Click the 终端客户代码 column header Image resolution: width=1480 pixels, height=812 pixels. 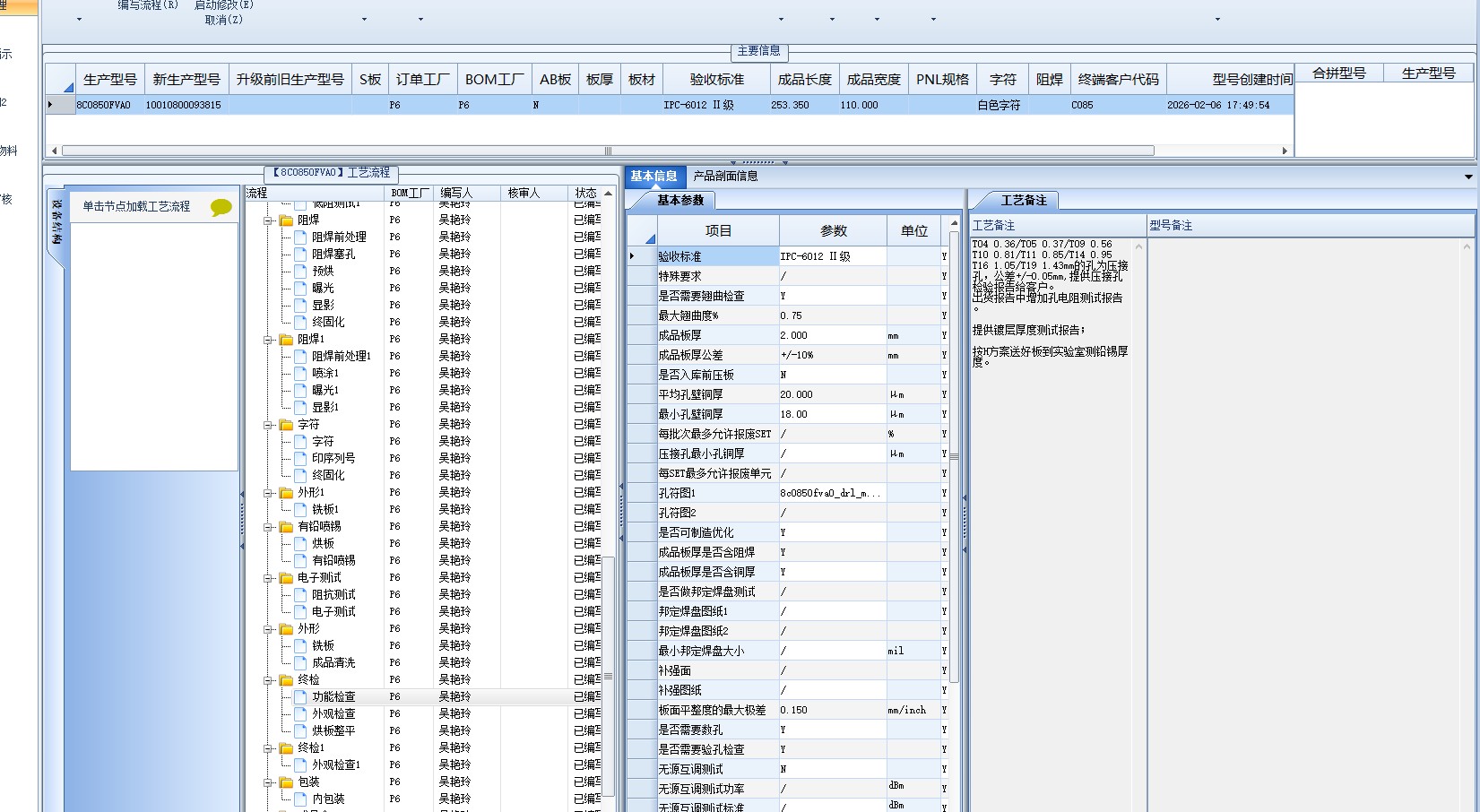[1118, 80]
